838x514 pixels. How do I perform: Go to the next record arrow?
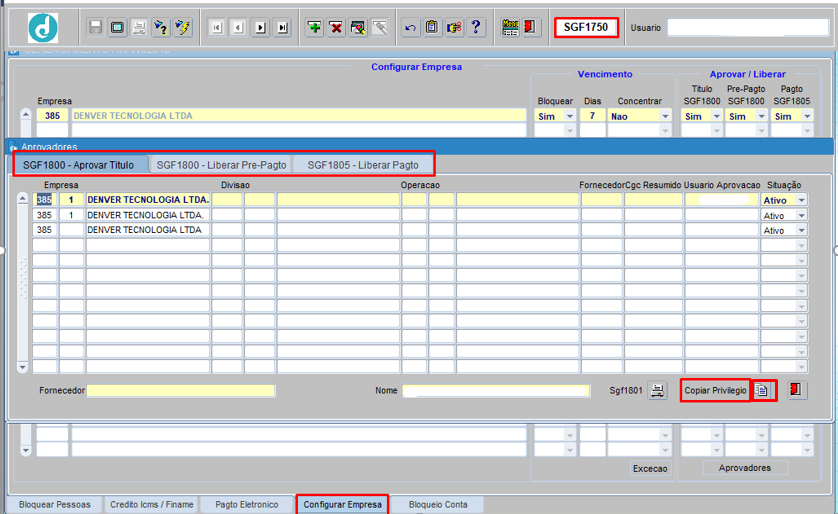(x=260, y=27)
